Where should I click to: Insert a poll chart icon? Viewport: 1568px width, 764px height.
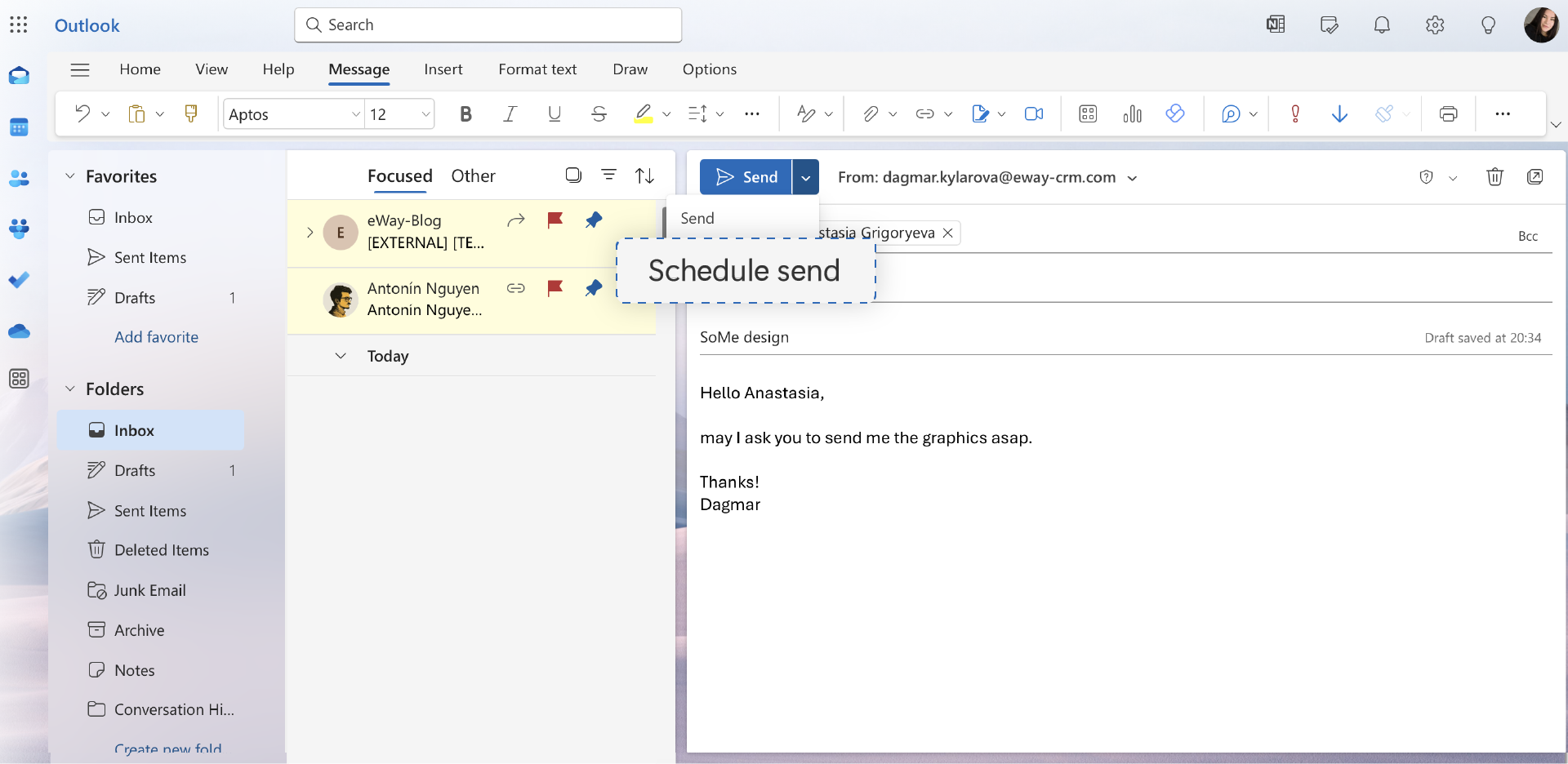click(x=1132, y=114)
